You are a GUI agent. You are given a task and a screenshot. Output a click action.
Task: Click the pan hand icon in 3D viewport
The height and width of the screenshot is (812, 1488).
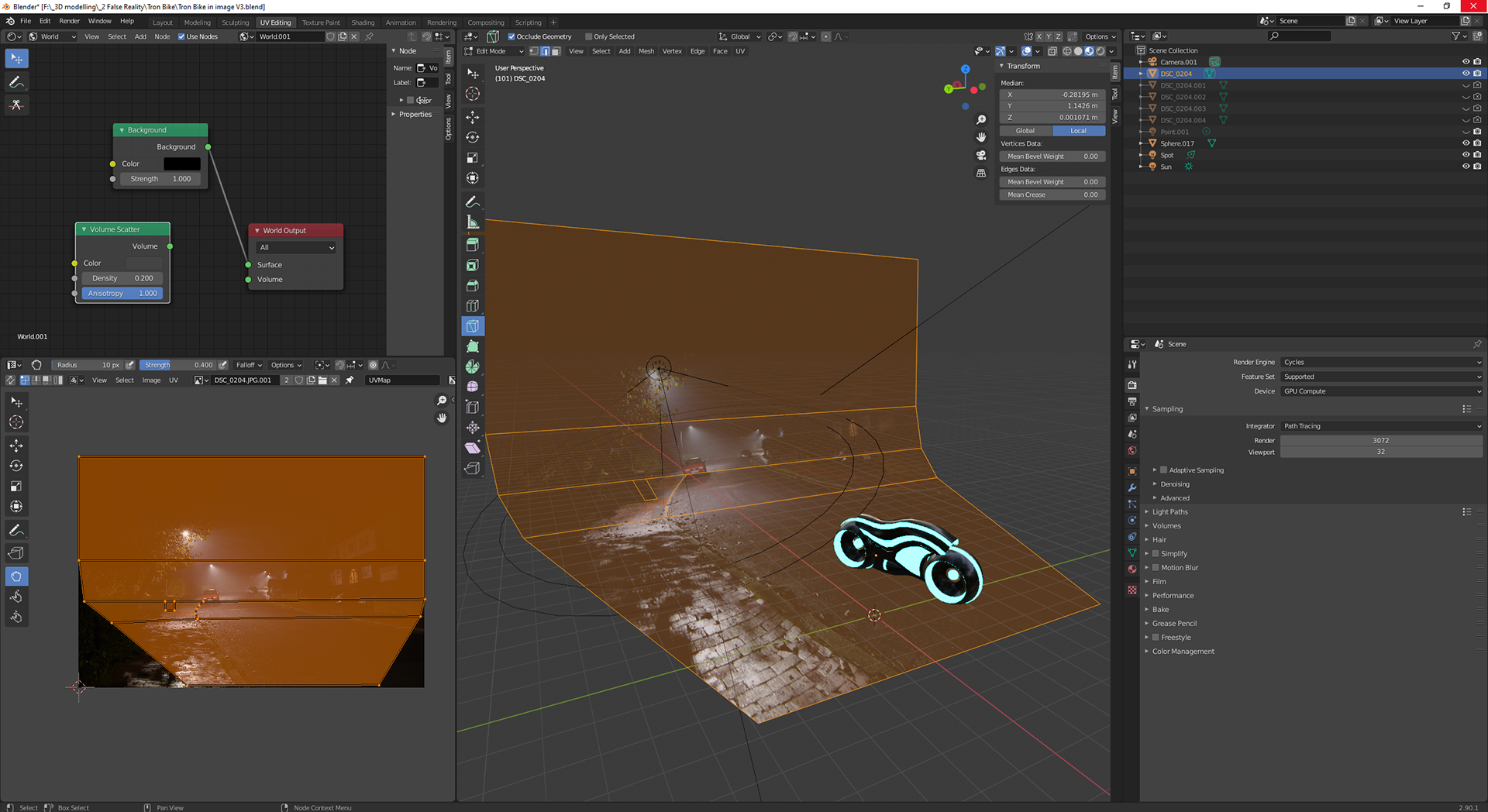coord(981,137)
